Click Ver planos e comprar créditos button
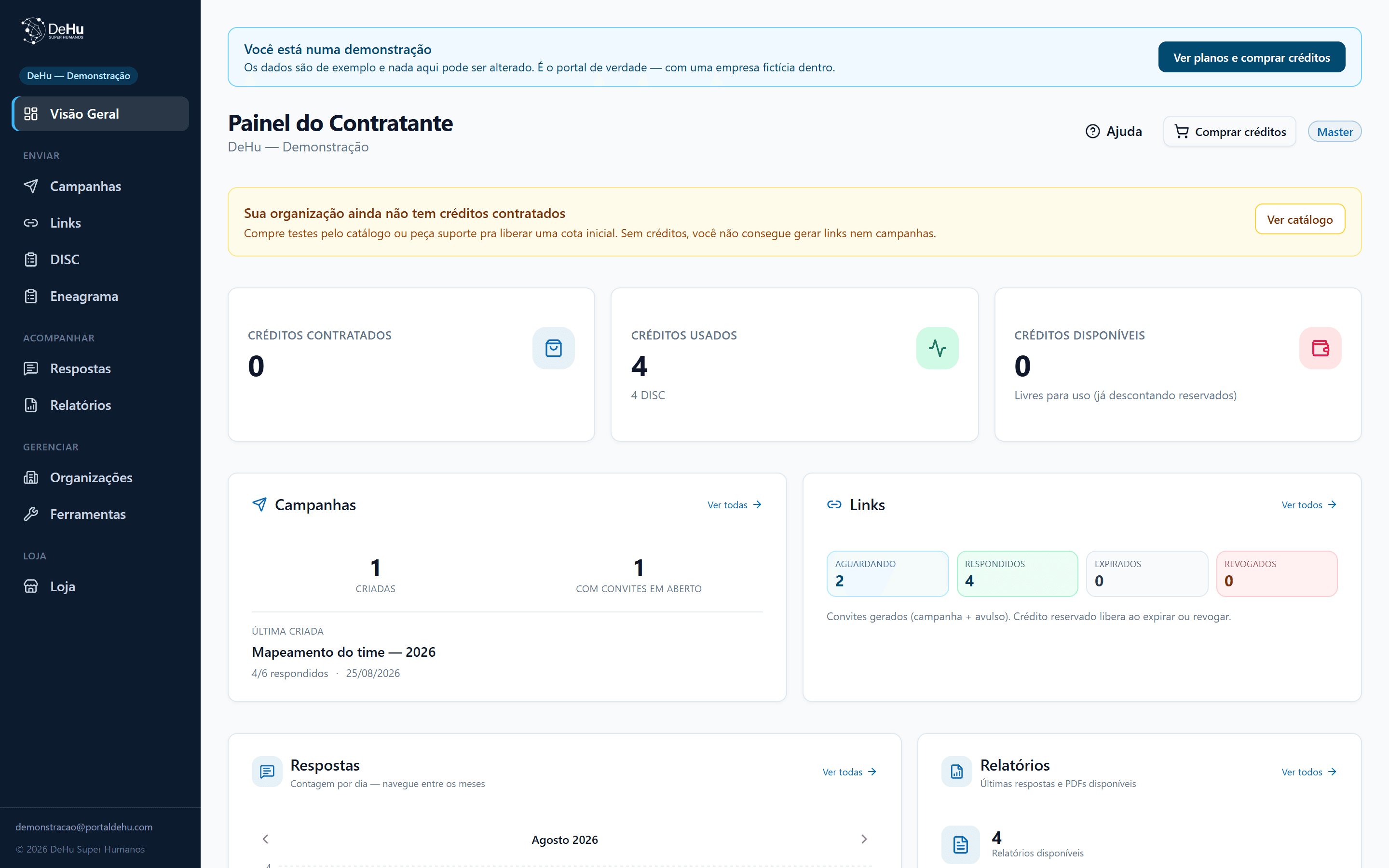Viewport: 1389px width, 868px height. (x=1251, y=57)
